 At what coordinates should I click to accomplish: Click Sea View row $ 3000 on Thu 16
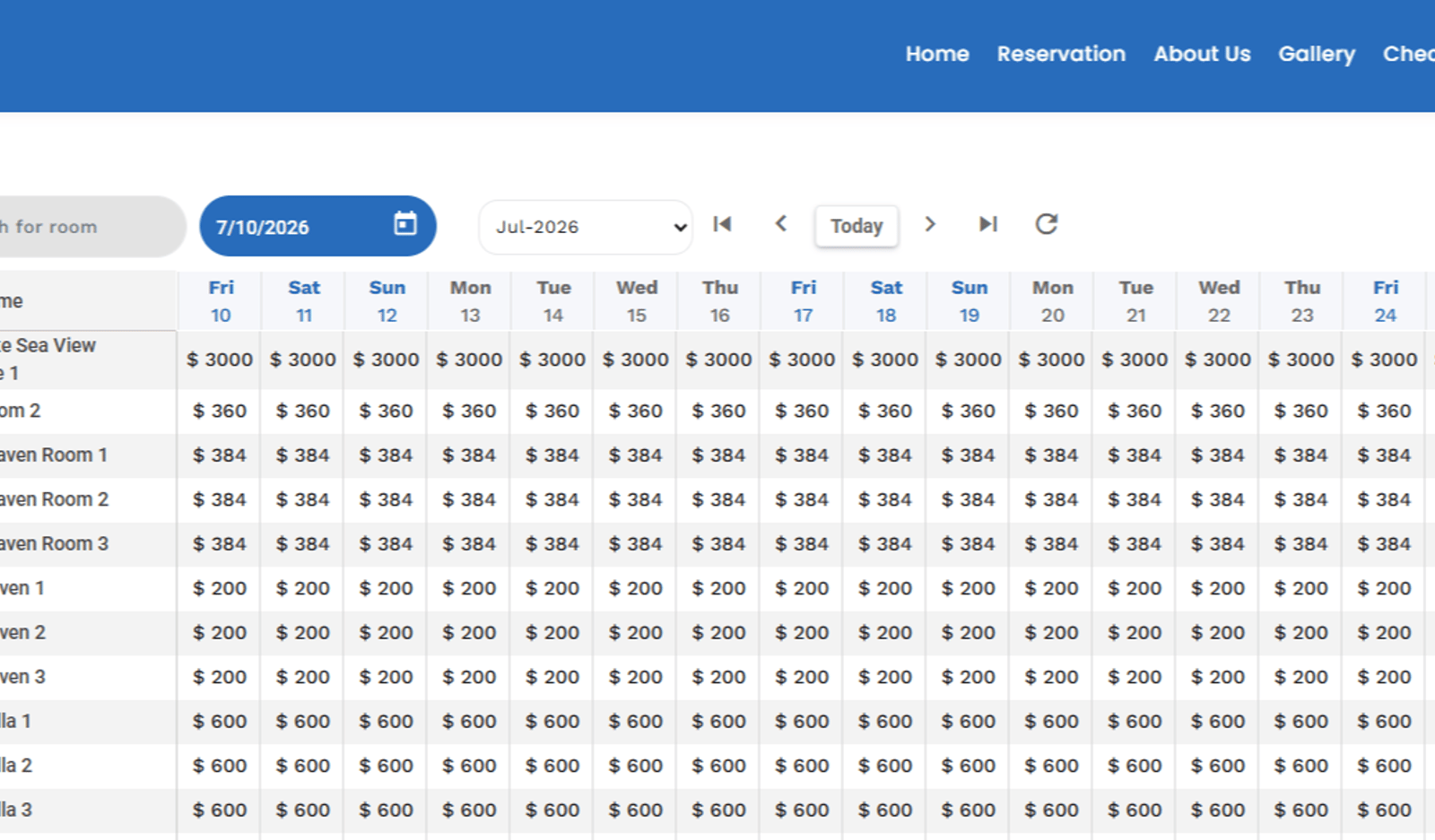(x=718, y=359)
